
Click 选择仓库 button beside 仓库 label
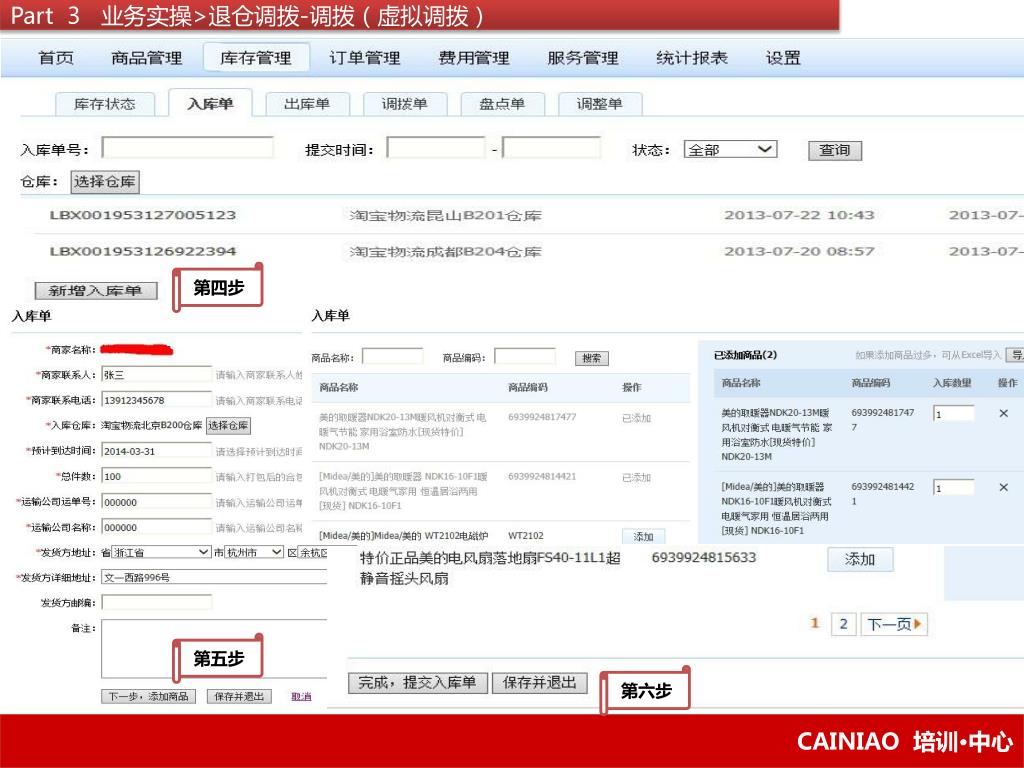tap(104, 182)
